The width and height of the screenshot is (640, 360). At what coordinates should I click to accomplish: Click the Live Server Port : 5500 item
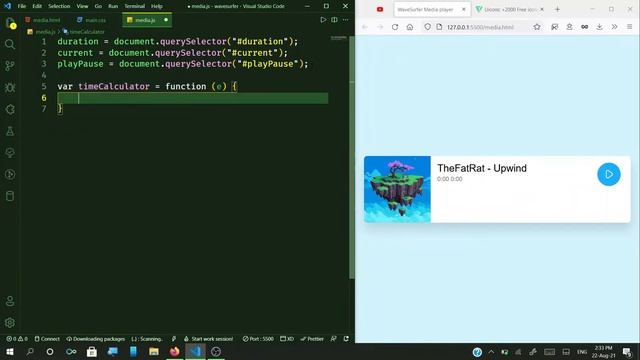click(258, 339)
